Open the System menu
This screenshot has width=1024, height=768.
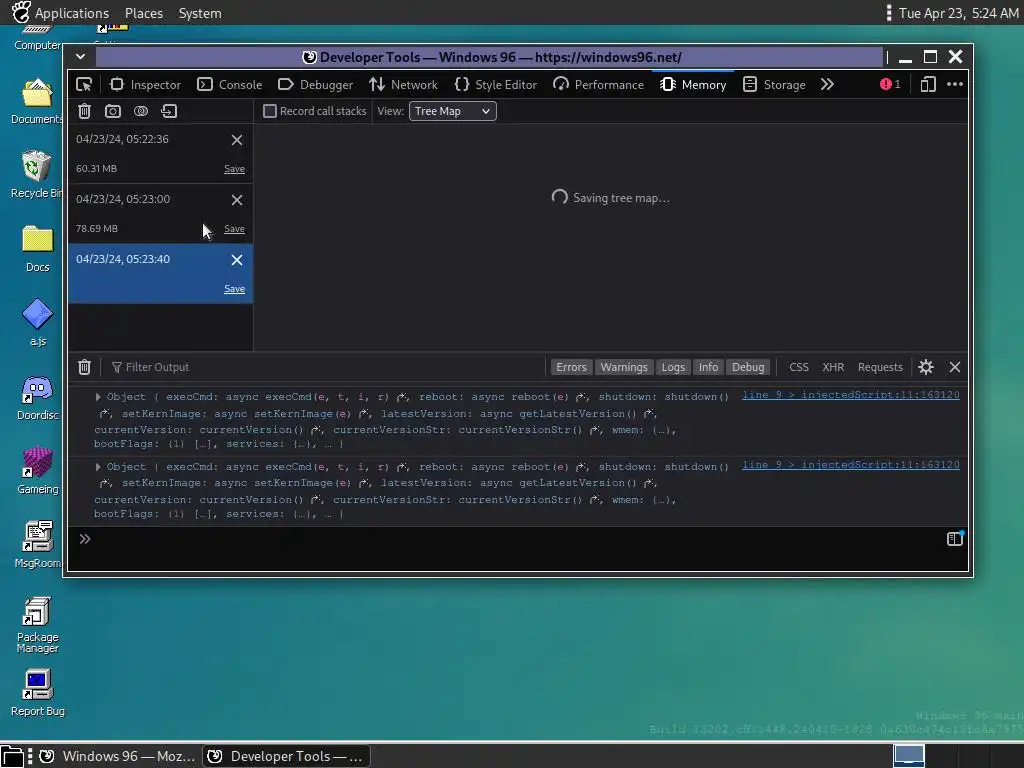pyautogui.click(x=200, y=13)
